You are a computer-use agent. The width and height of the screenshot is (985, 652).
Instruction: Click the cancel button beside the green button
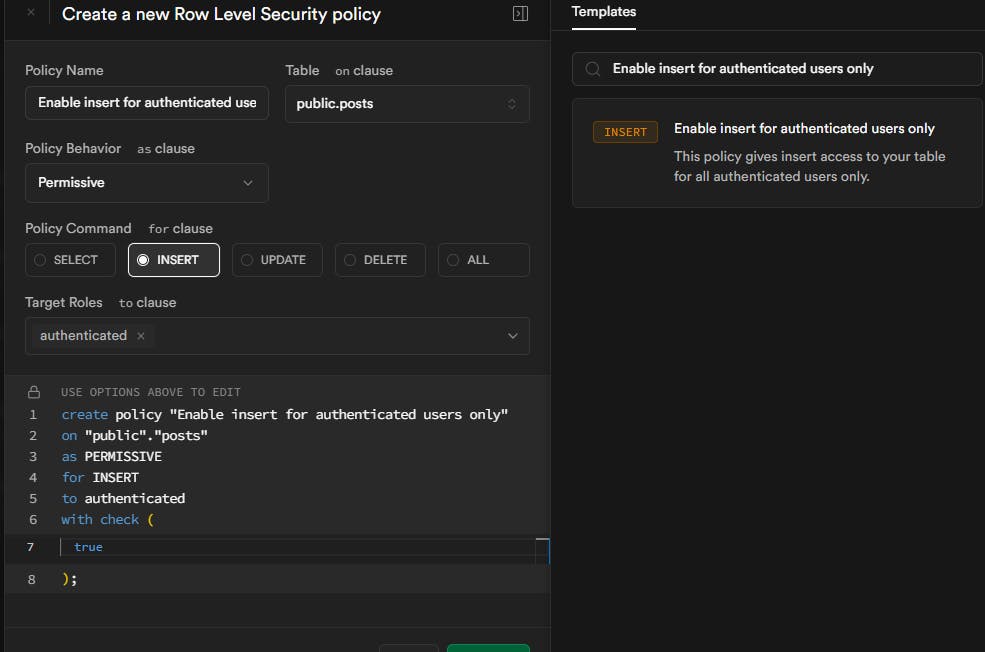click(408, 648)
